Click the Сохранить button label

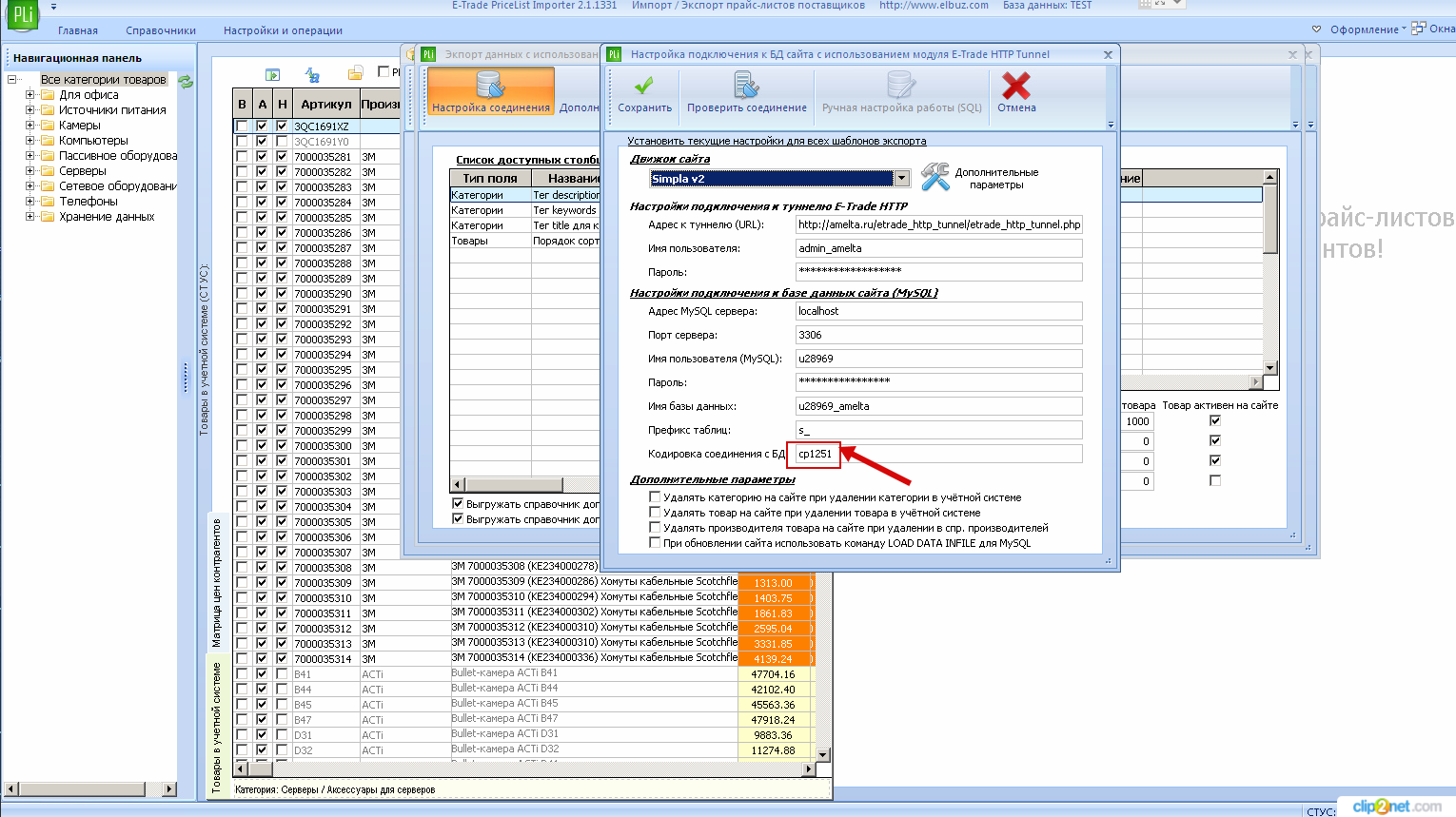click(644, 108)
